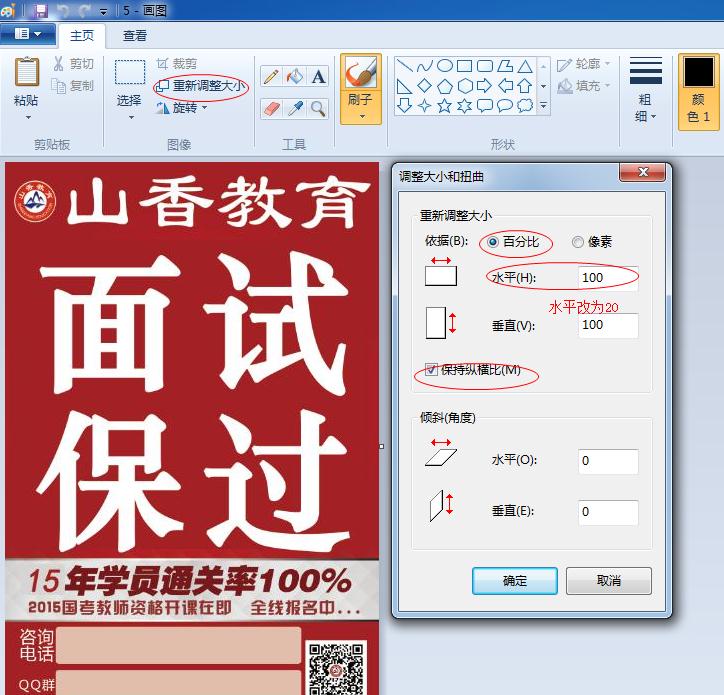
Task: Choose the Right triangle shape
Action: [404, 86]
